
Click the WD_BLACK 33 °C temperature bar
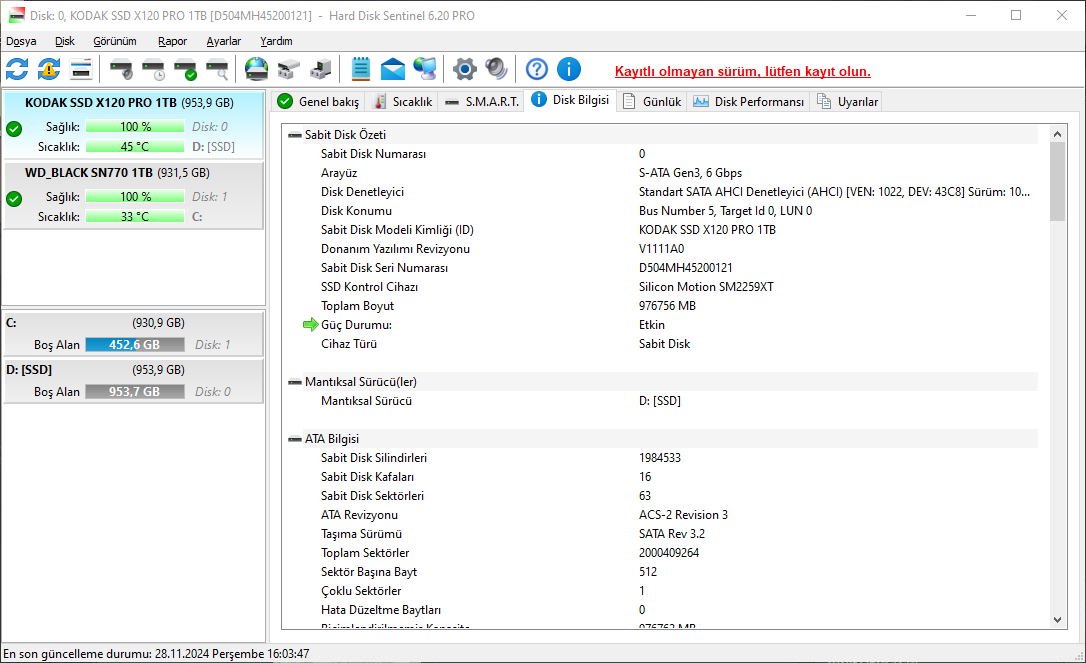click(135, 217)
